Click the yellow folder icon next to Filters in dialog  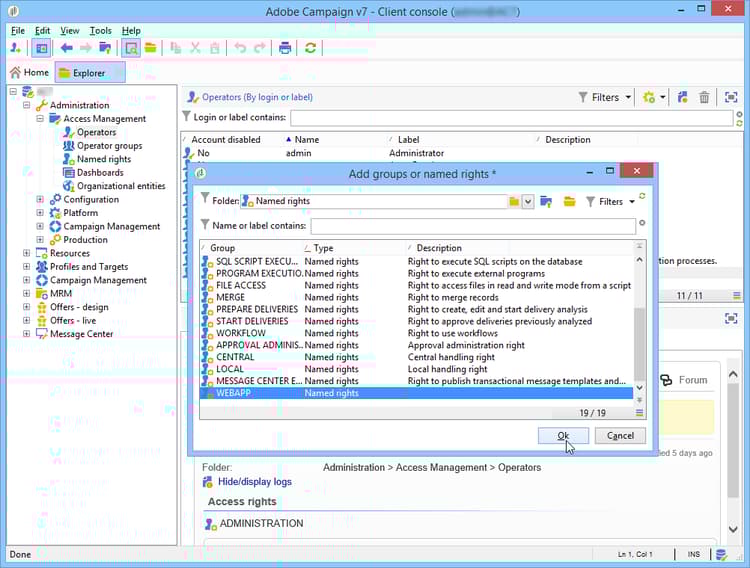[569, 202]
